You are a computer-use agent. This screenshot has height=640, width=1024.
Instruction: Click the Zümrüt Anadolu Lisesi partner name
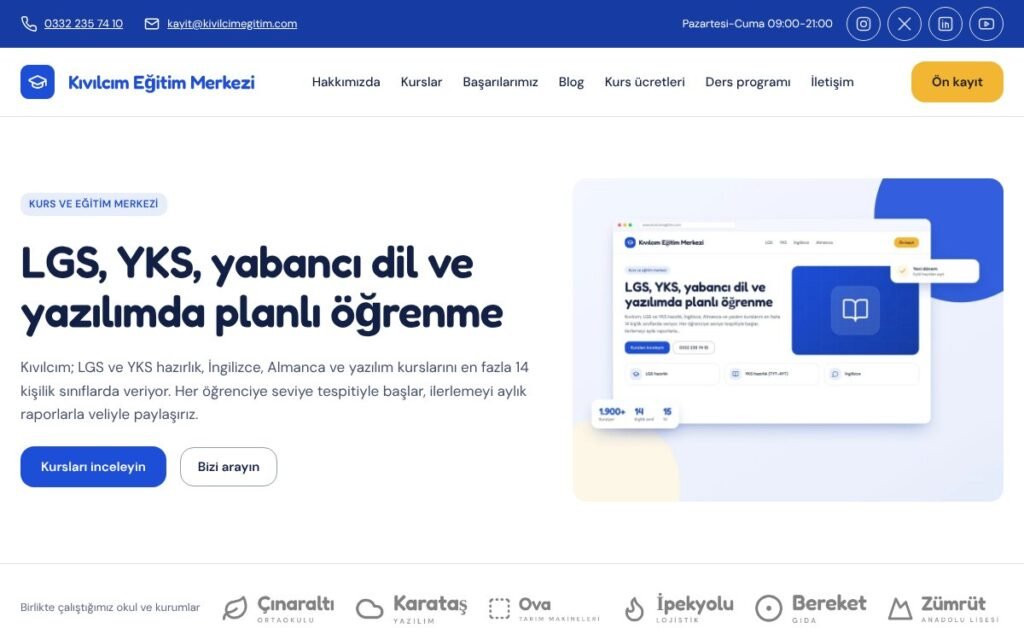coord(960,609)
